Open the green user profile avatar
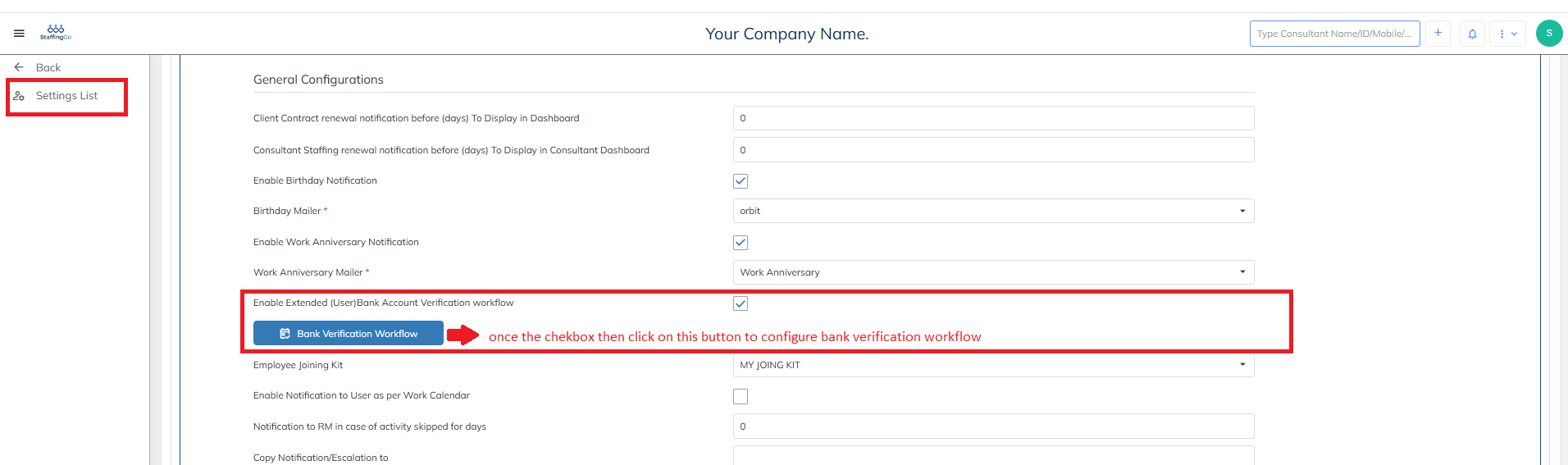Image resolution: width=1568 pixels, height=465 pixels. tap(1548, 34)
